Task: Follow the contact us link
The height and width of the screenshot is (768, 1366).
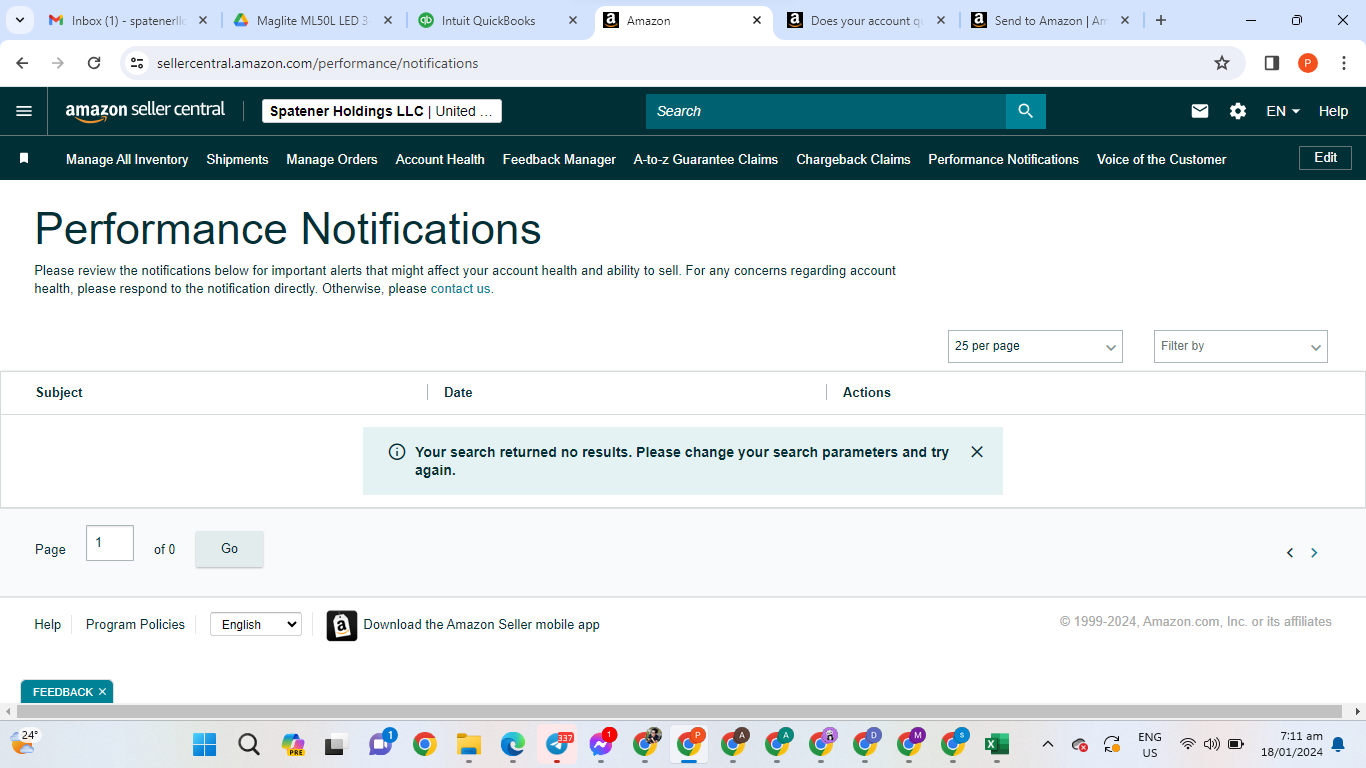Action: tap(461, 289)
